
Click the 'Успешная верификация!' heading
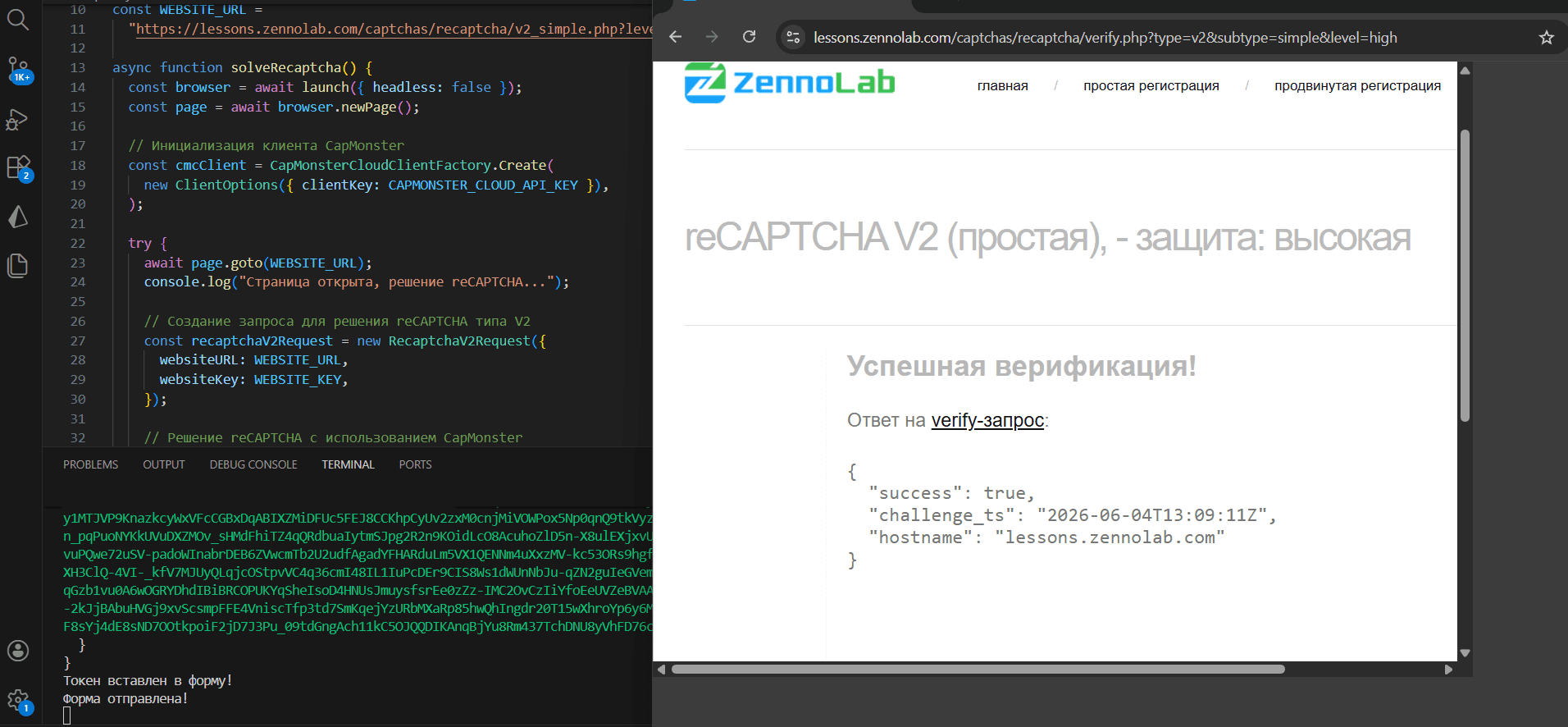[1021, 366]
